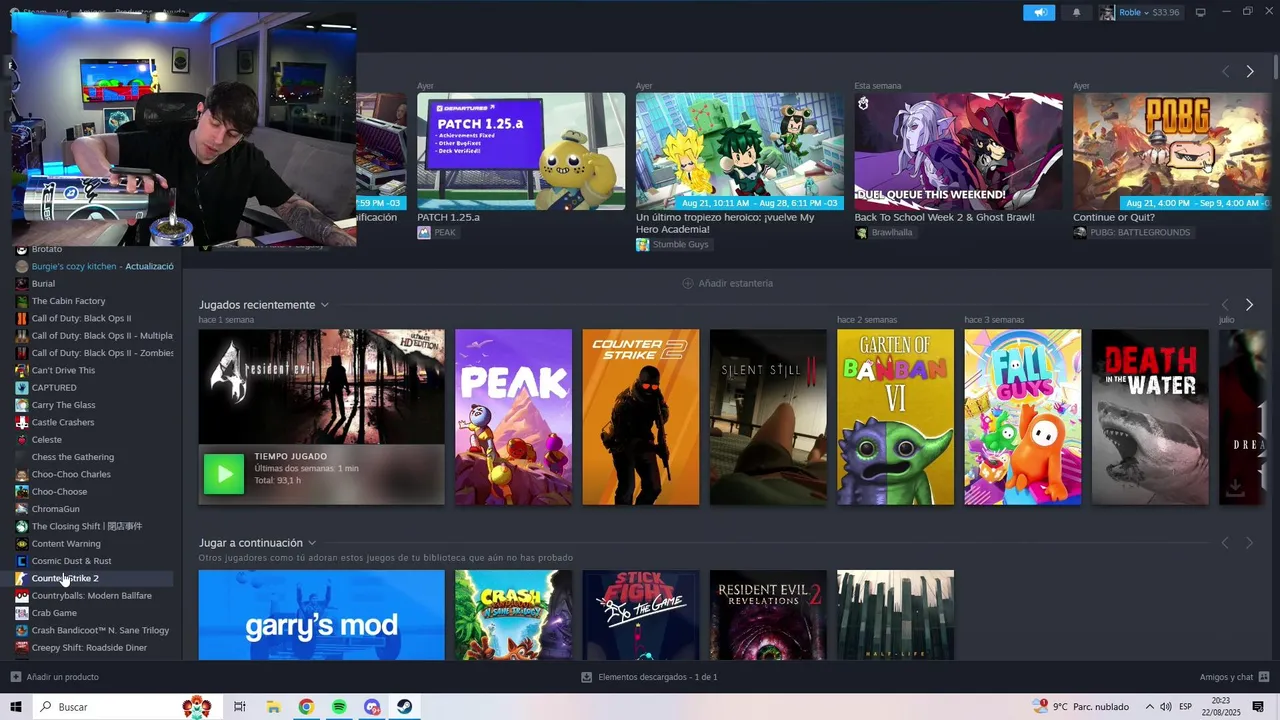Open the Amigos y chat icon
The image size is (1280, 720).
pos(1264,677)
